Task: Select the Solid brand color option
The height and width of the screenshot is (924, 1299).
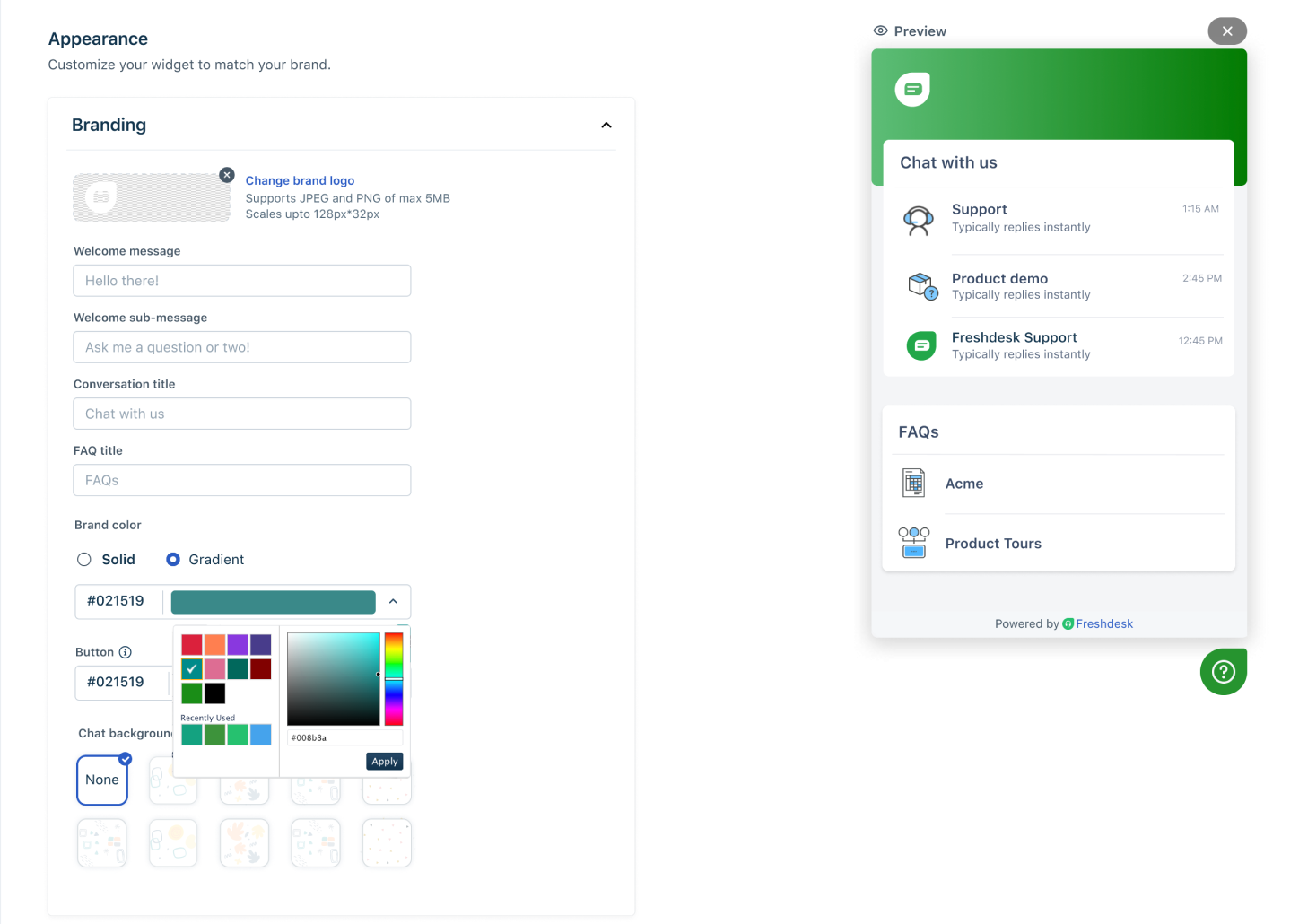Action: click(x=83, y=559)
